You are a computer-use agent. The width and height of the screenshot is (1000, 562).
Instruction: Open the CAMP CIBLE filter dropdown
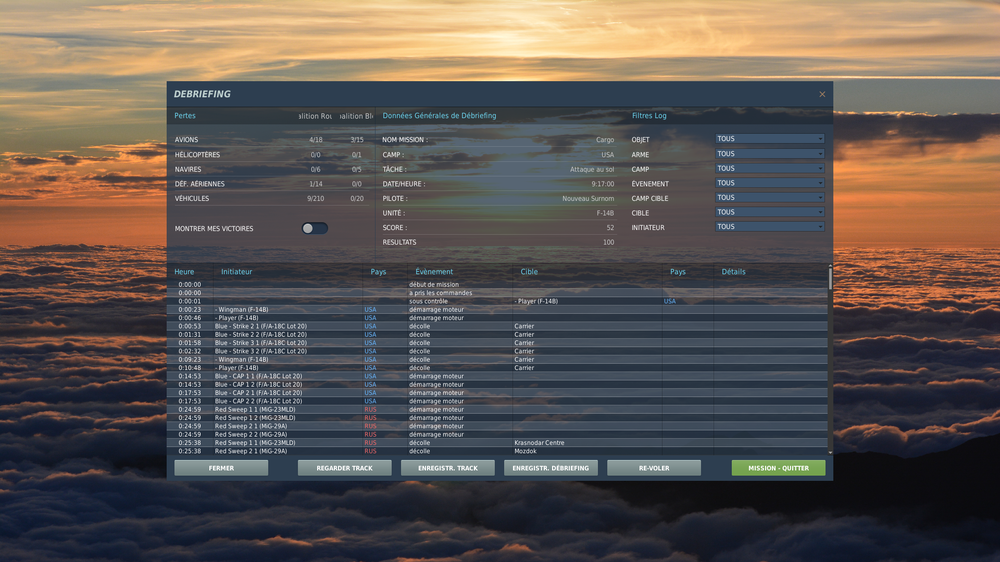(x=770, y=198)
